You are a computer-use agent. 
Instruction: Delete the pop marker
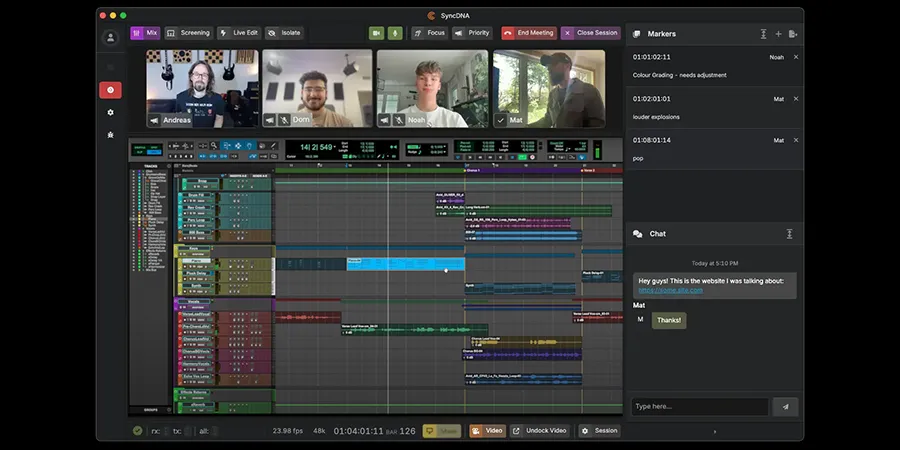(x=796, y=140)
